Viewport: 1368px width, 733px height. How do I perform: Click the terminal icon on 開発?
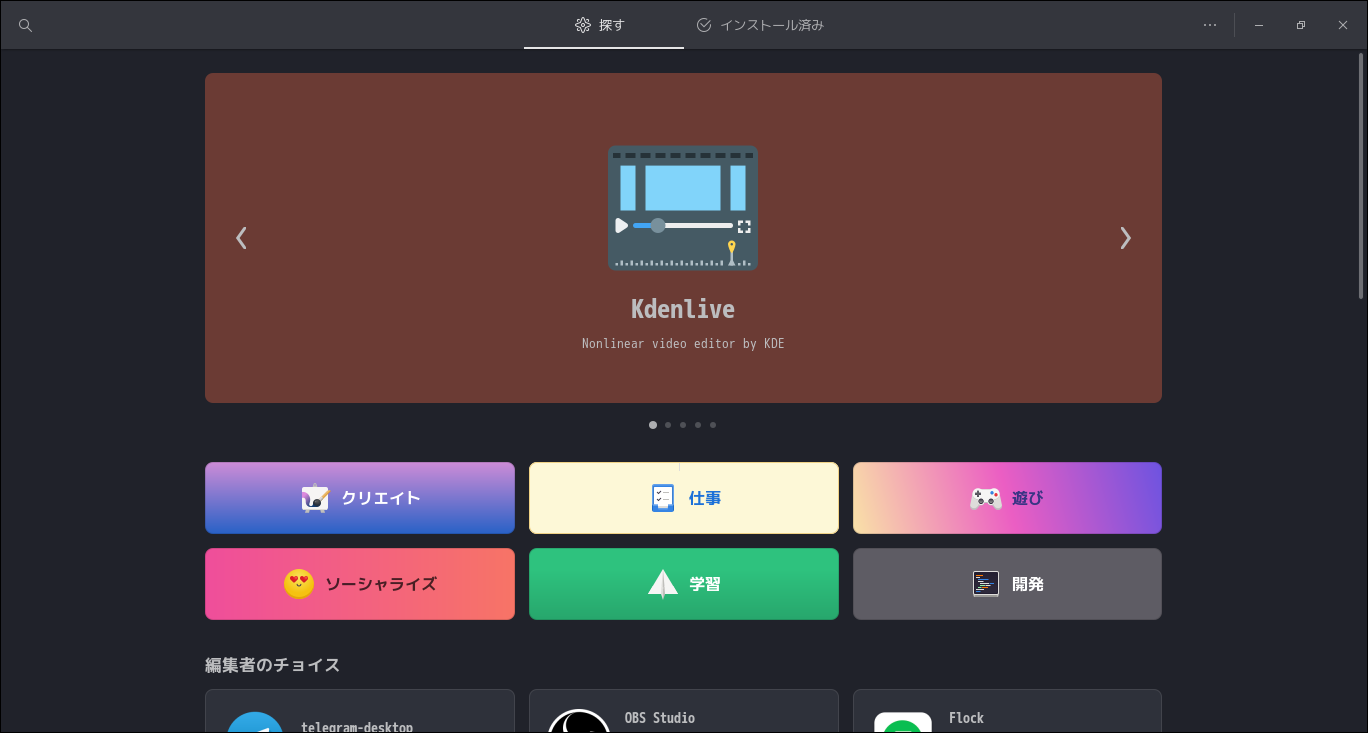[x=986, y=584]
